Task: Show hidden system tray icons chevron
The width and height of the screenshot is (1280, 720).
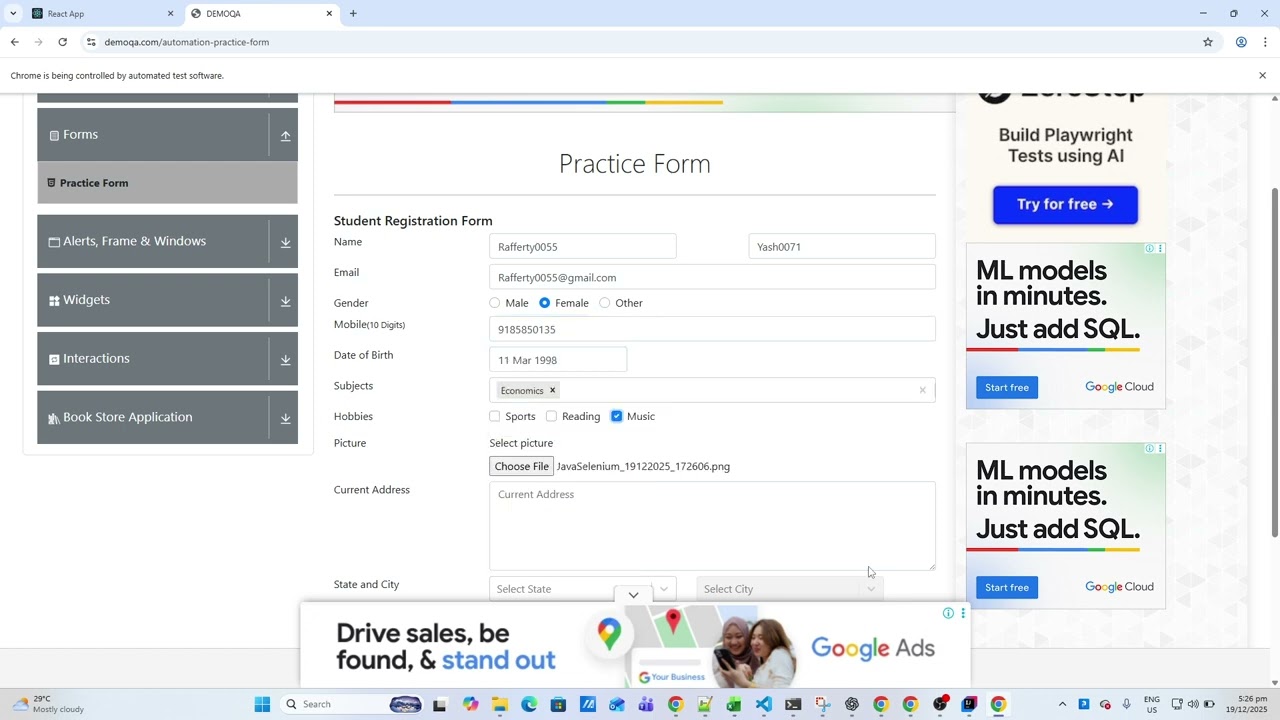Action: pyautogui.click(x=1062, y=704)
